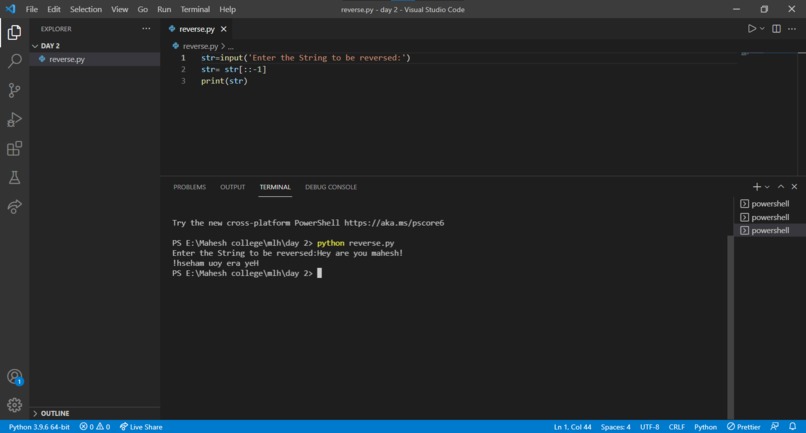Change encoding via UTF-8 status item
The width and height of the screenshot is (806, 433).
point(649,427)
